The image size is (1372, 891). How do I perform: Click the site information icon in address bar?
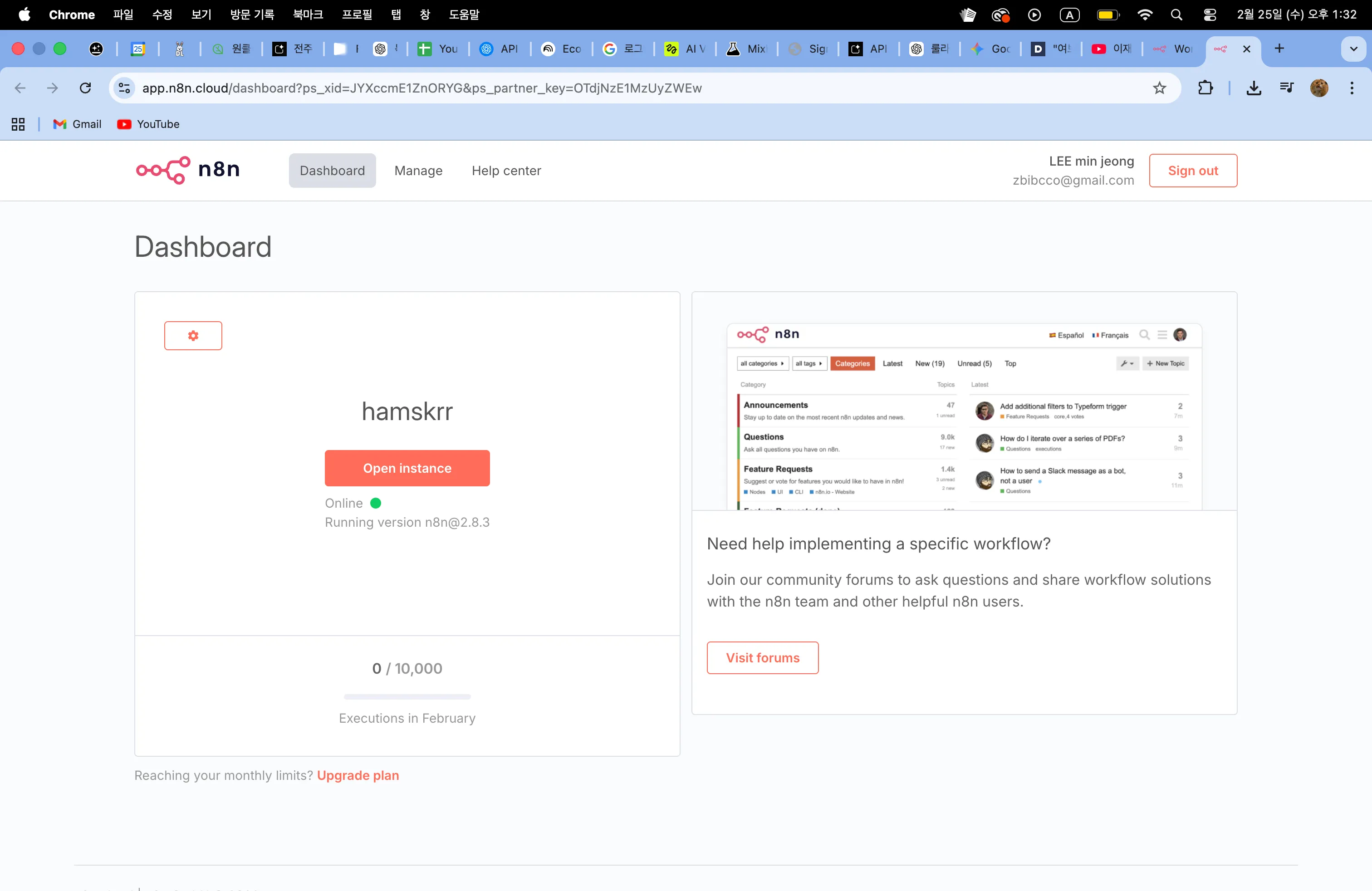[x=124, y=88]
